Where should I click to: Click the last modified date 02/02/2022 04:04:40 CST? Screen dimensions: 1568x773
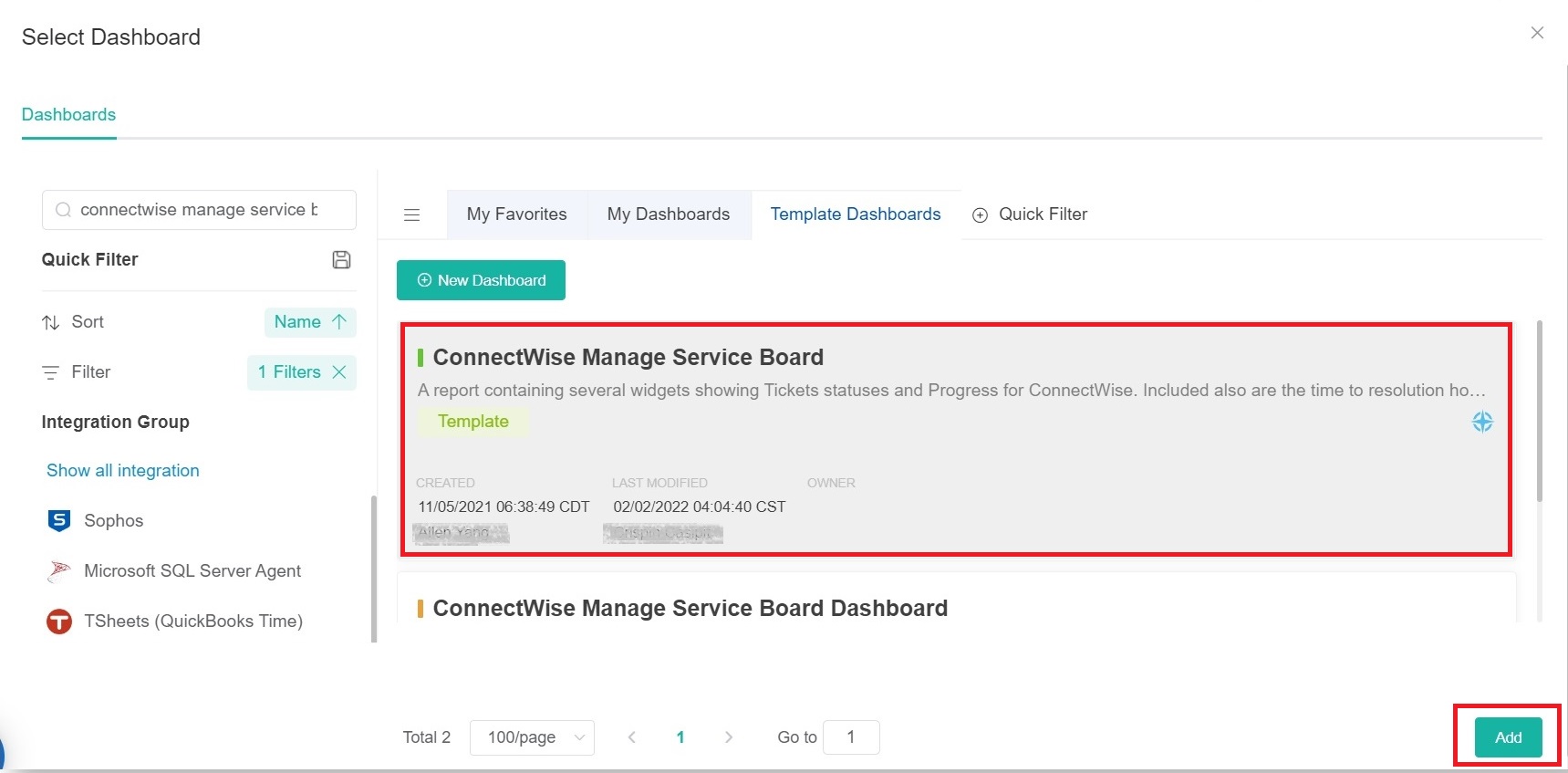pos(699,507)
